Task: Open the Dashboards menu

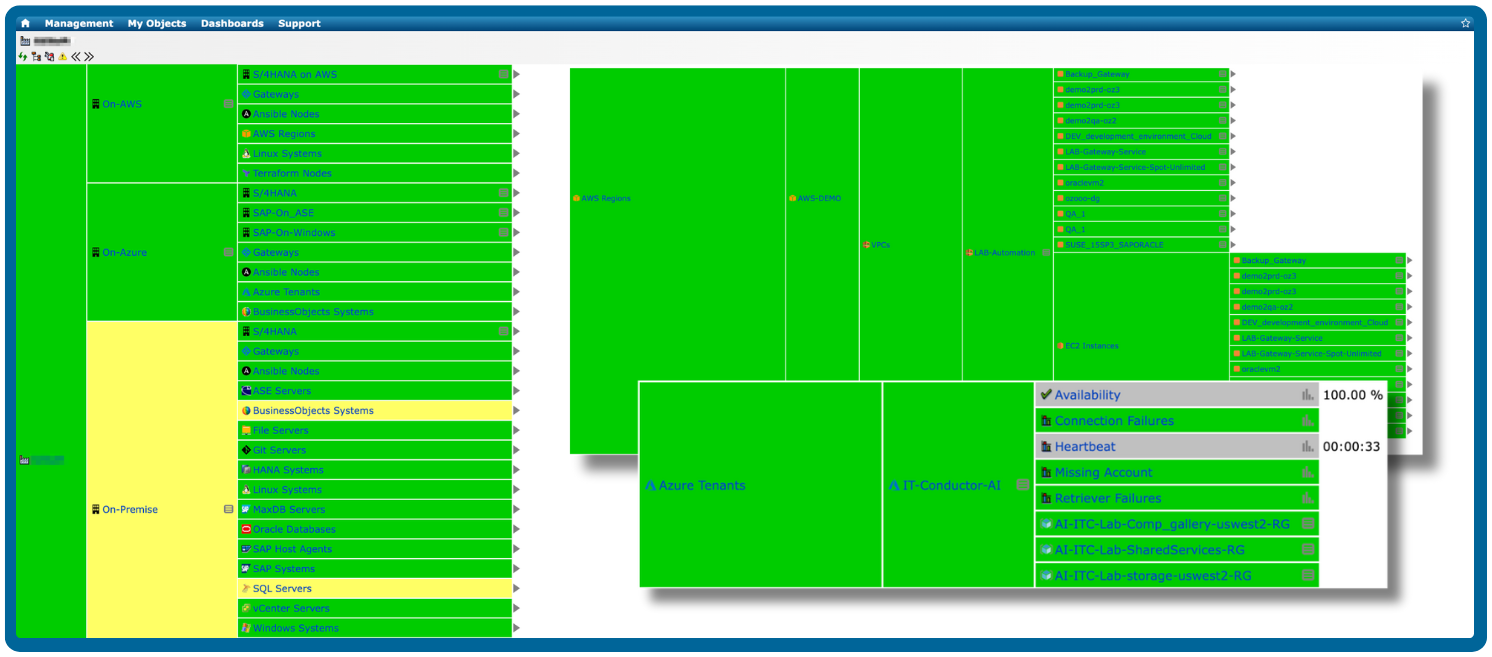Action: click(232, 23)
